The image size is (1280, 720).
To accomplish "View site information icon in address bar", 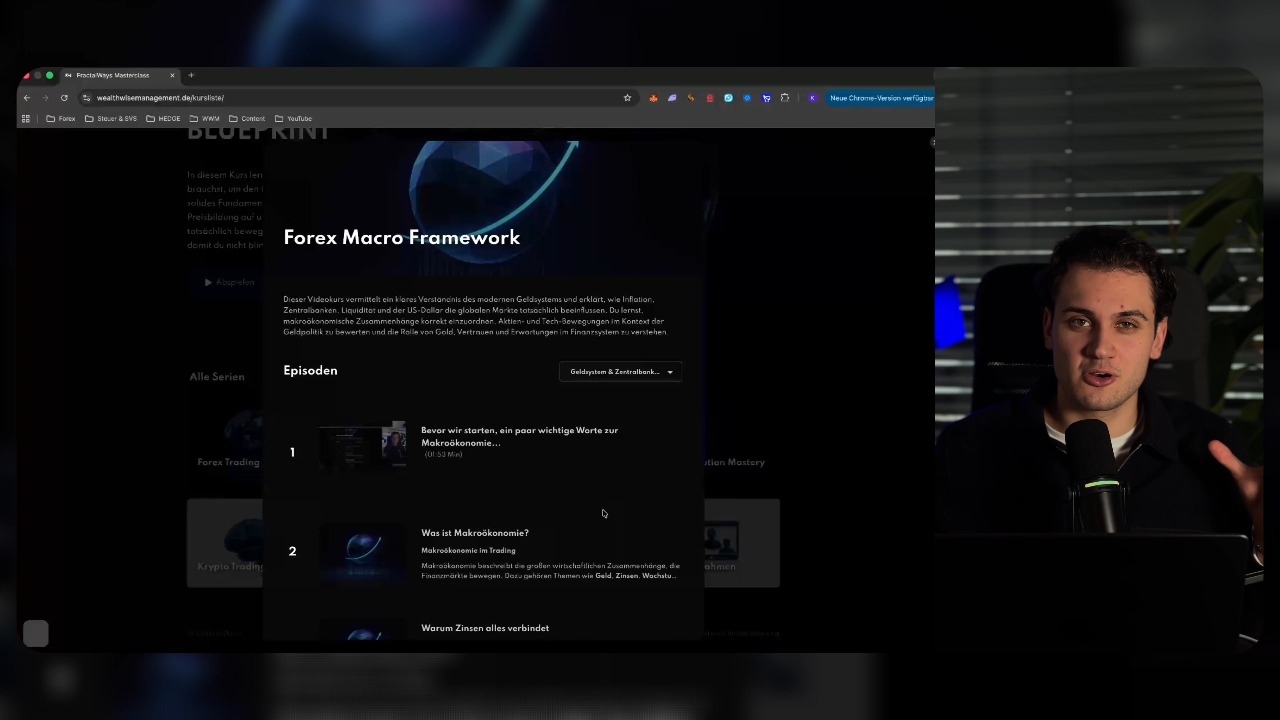I will tap(86, 98).
